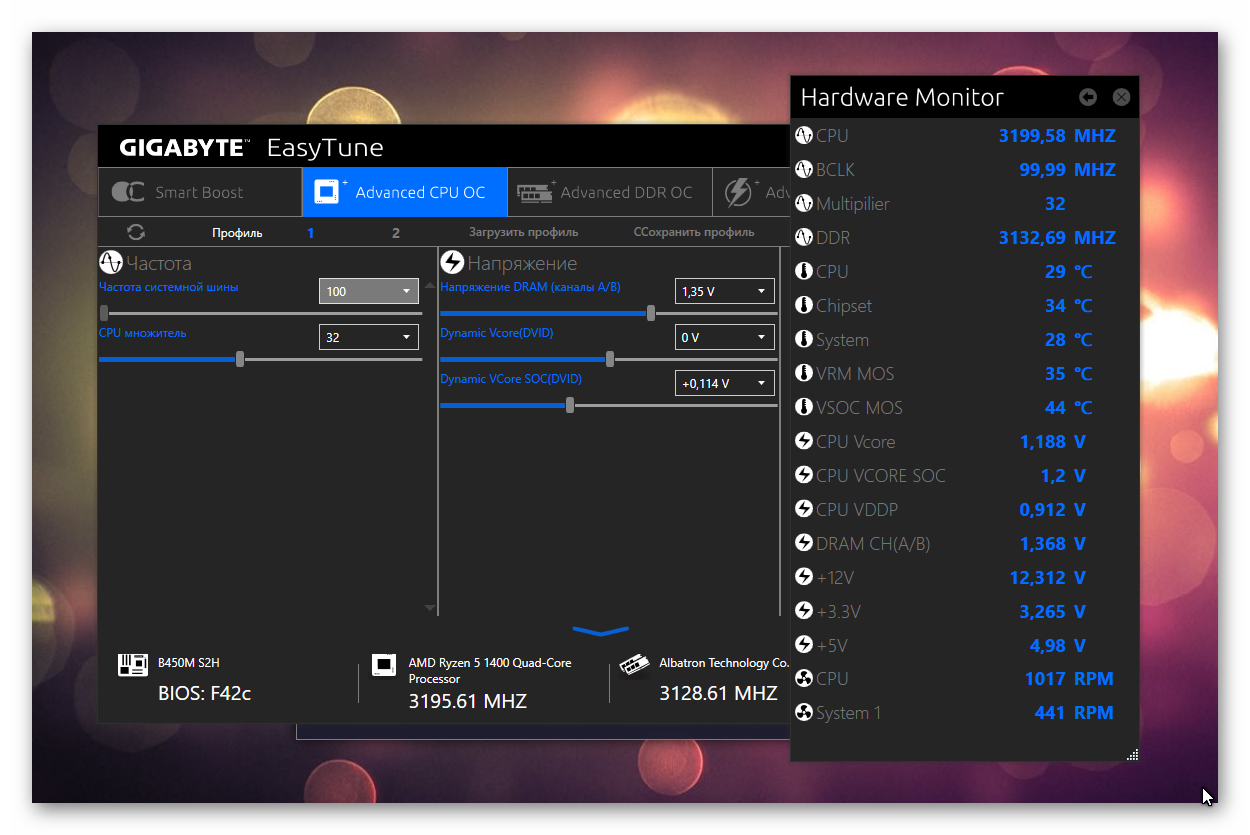Click the processor icon beside AMD Ryzen 5
This screenshot has height=835, width=1250.
[384, 665]
